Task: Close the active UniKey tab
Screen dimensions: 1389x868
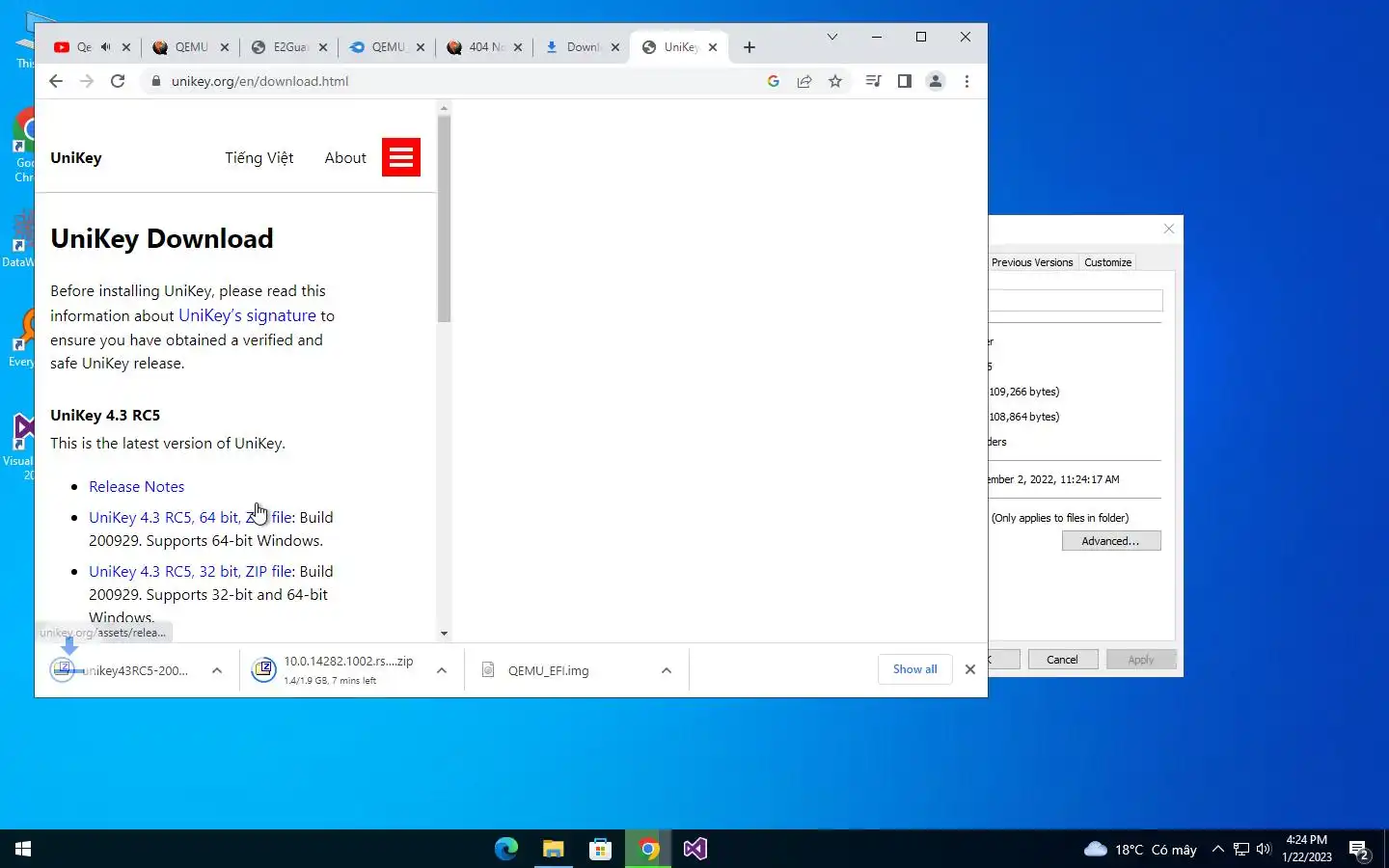Action: [x=713, y=47]
